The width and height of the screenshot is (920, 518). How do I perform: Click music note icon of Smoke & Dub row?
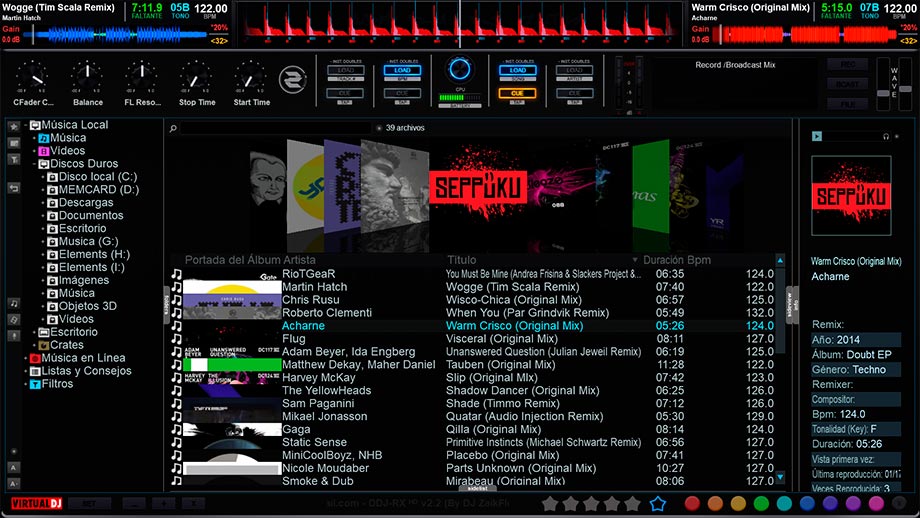click(177, 481)
